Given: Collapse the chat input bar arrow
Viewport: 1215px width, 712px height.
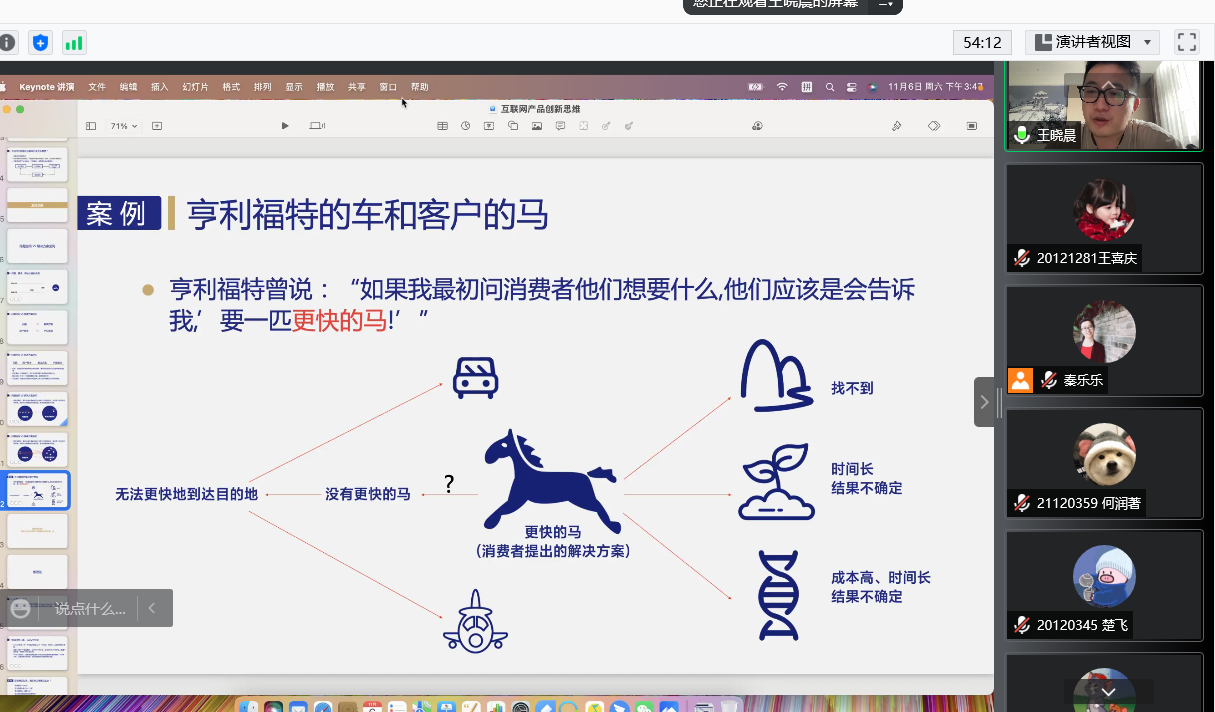Looking at the screenshot, I should 152,608.
